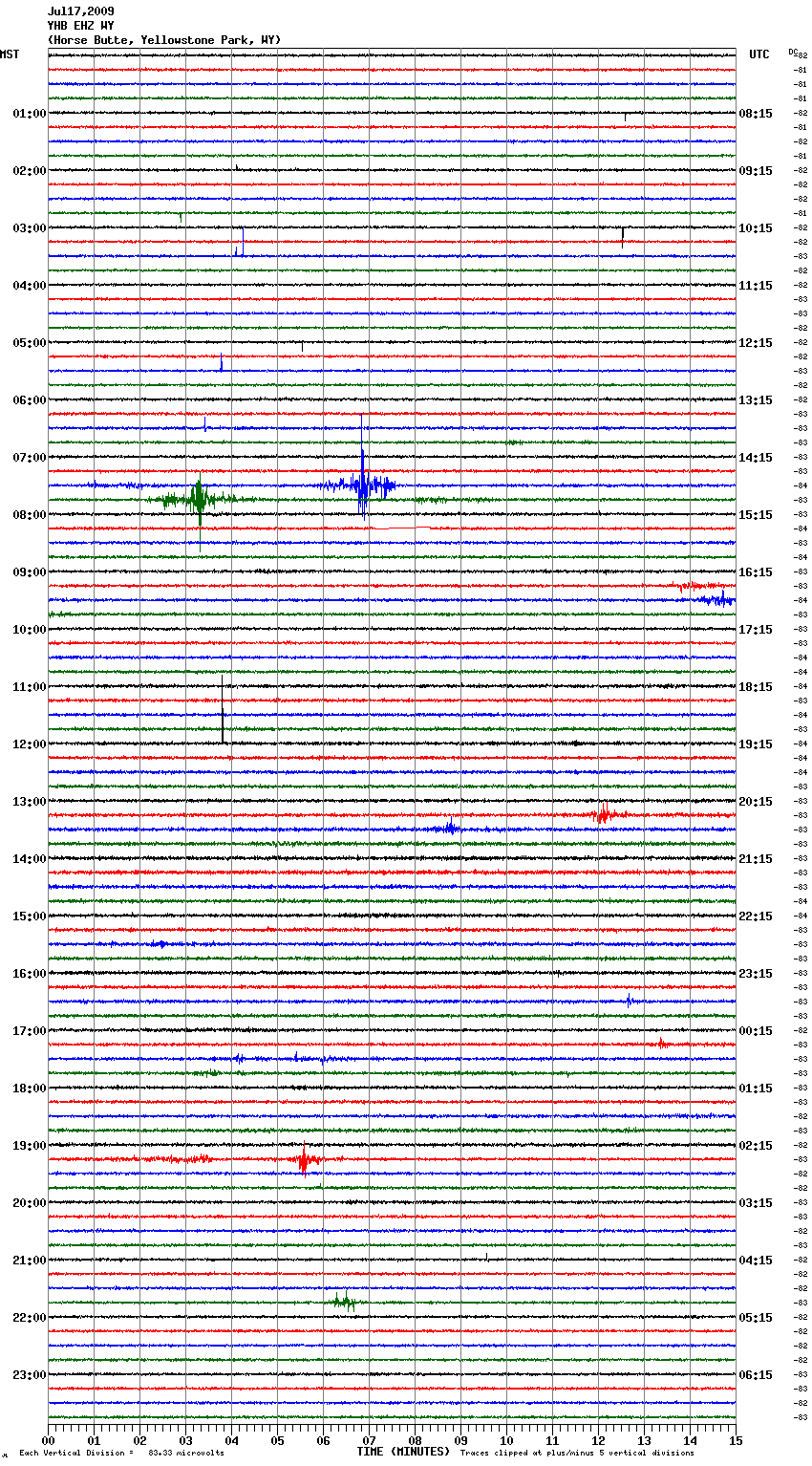Click the red seismic burst on the 19:15 trace
Screen dimensions: 812x1466
coord(304,1159)
